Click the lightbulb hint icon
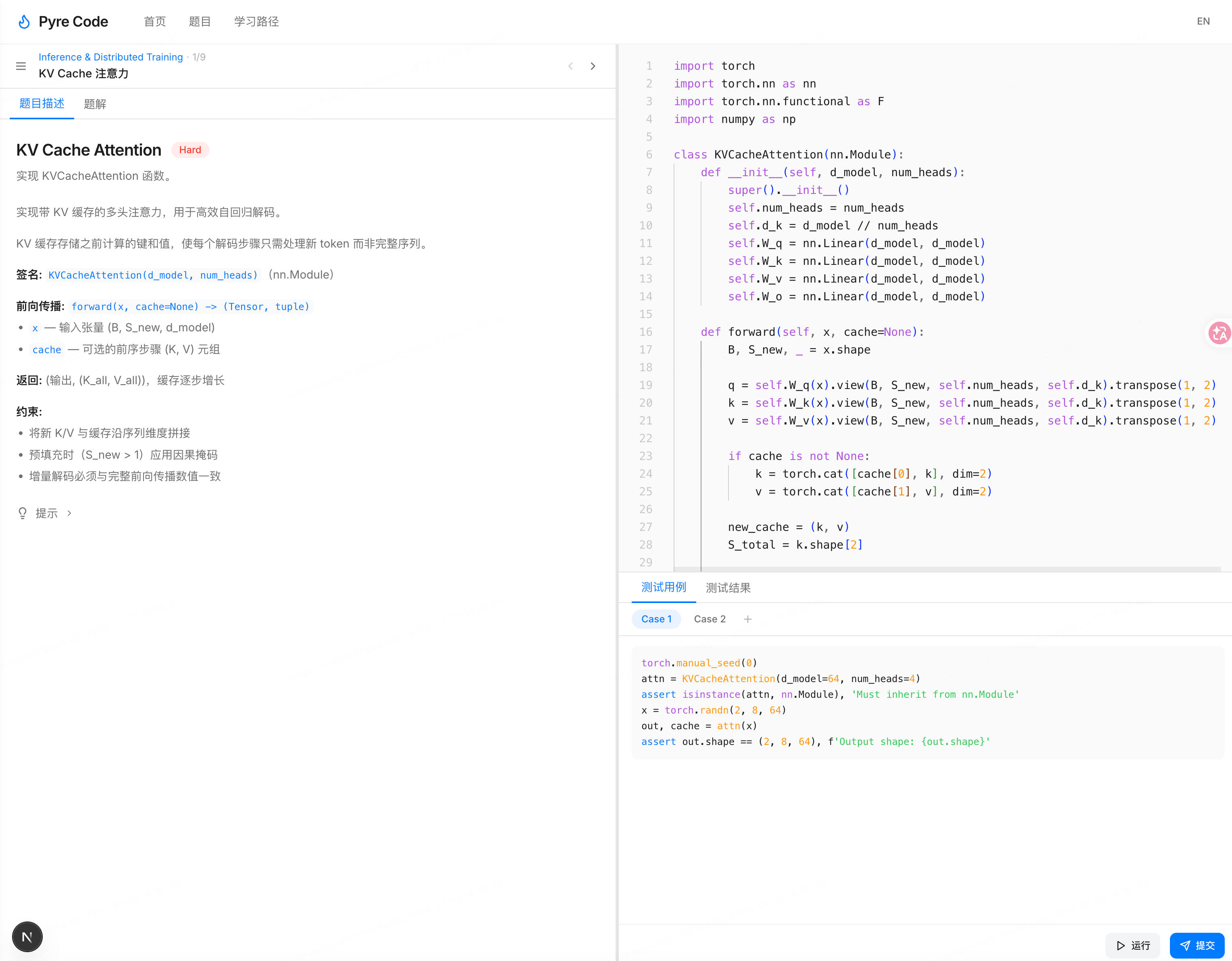 23,513
